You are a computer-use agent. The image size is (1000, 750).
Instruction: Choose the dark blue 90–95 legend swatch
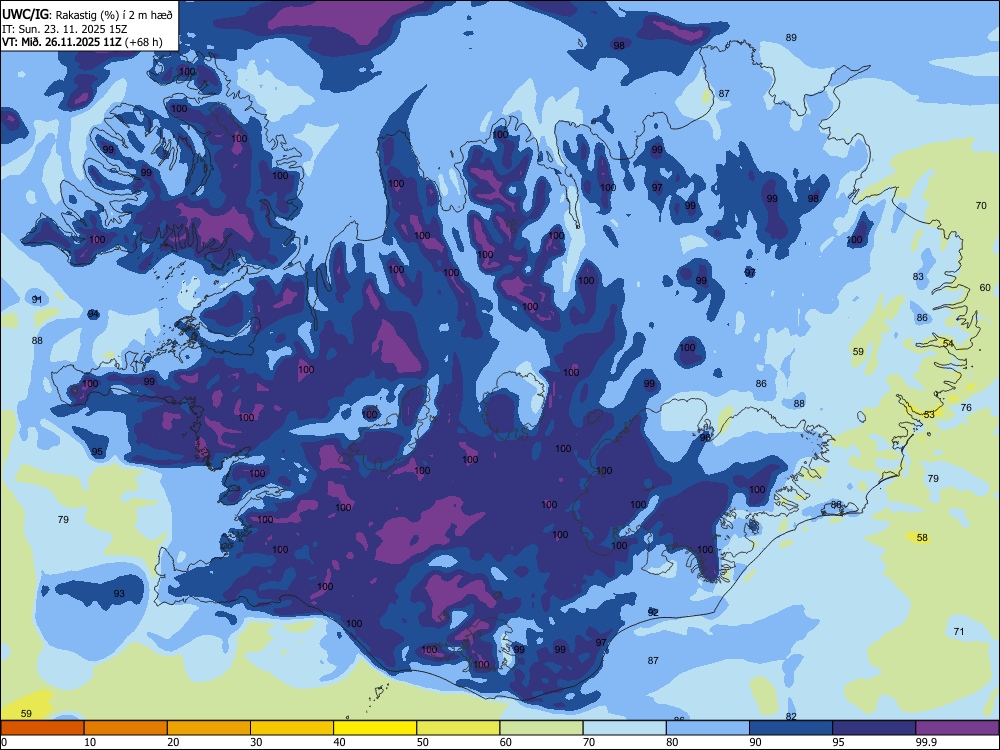791,728
